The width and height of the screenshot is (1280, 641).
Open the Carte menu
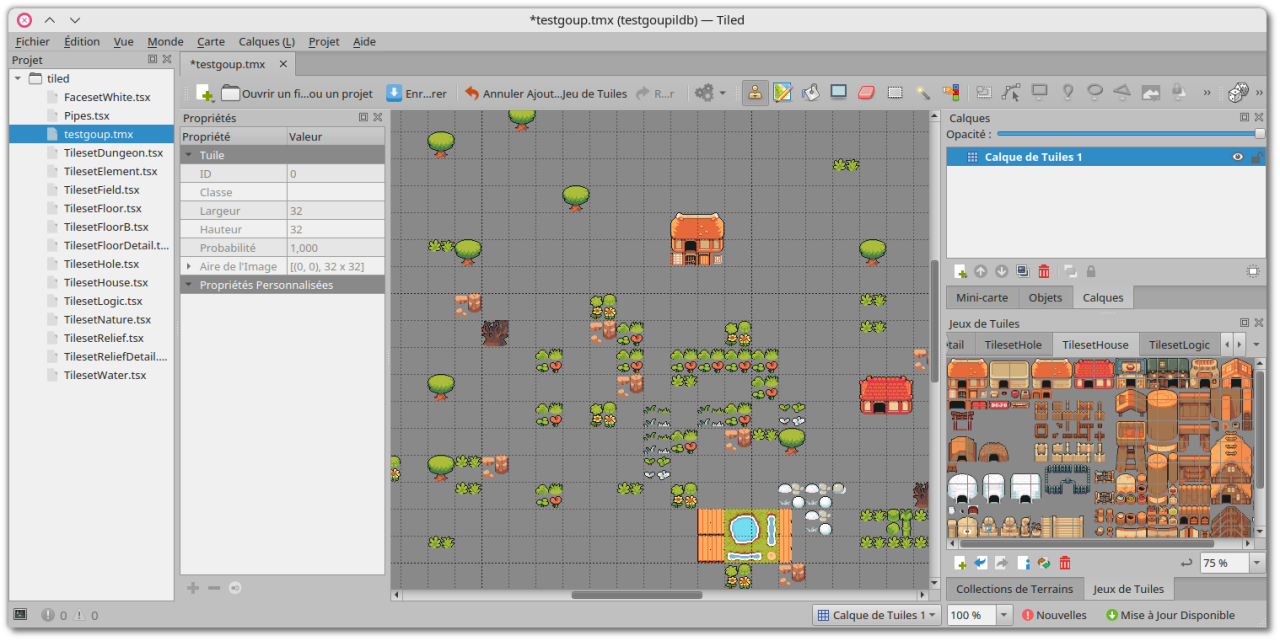coord(210,41)
